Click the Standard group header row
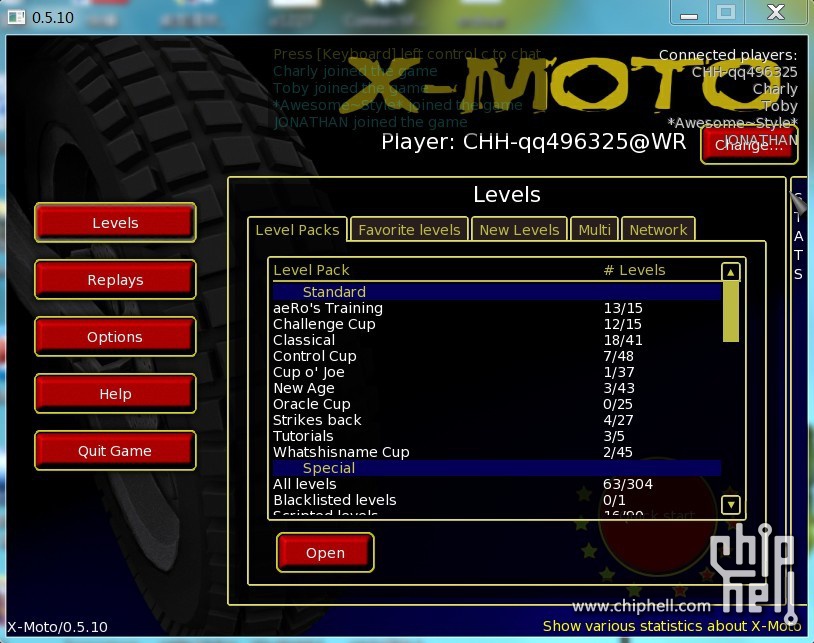814x643 pixels. click(x=497, y=292)
